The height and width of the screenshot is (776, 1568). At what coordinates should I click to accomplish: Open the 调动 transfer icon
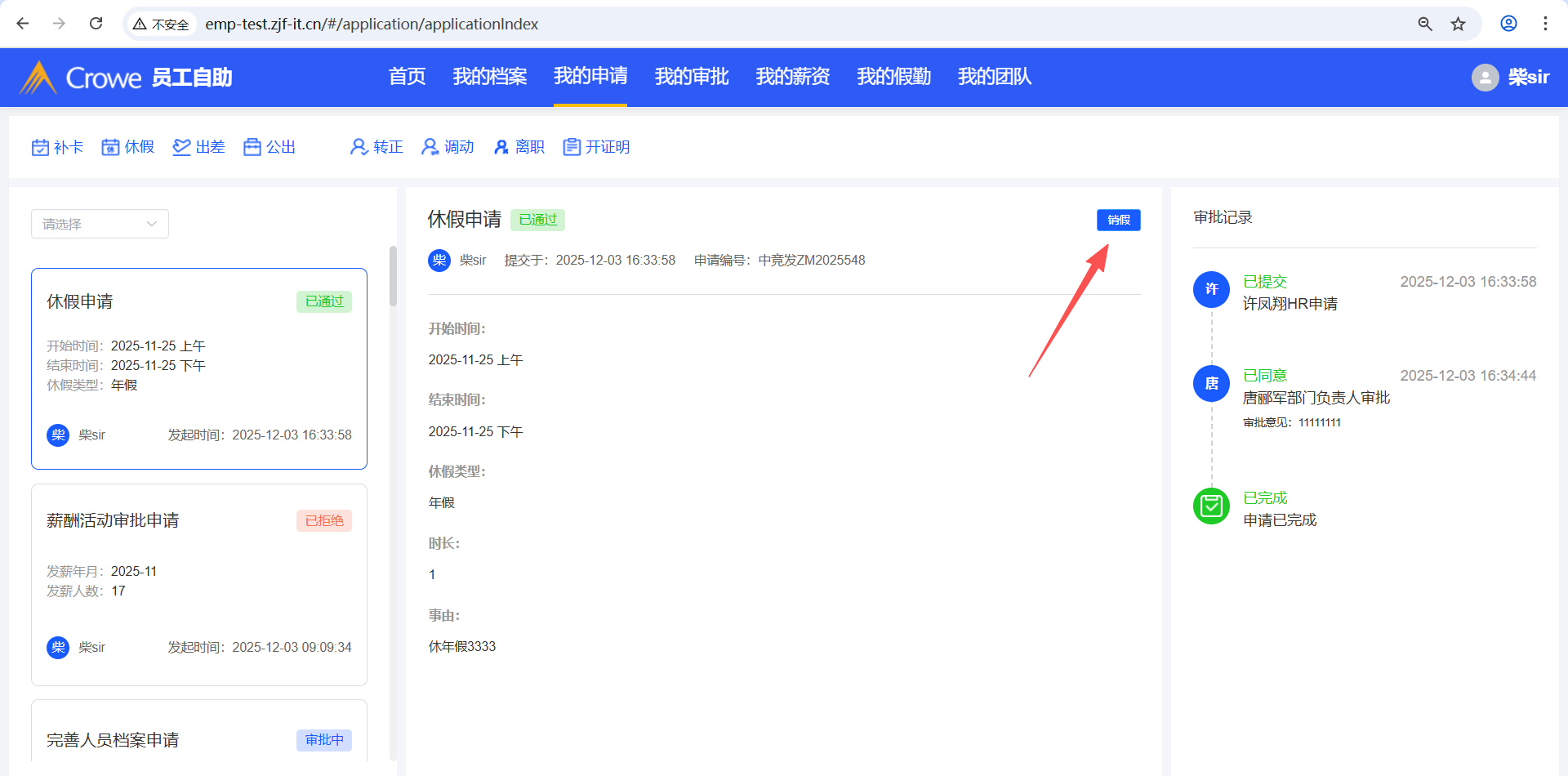(x=430, y=147)
